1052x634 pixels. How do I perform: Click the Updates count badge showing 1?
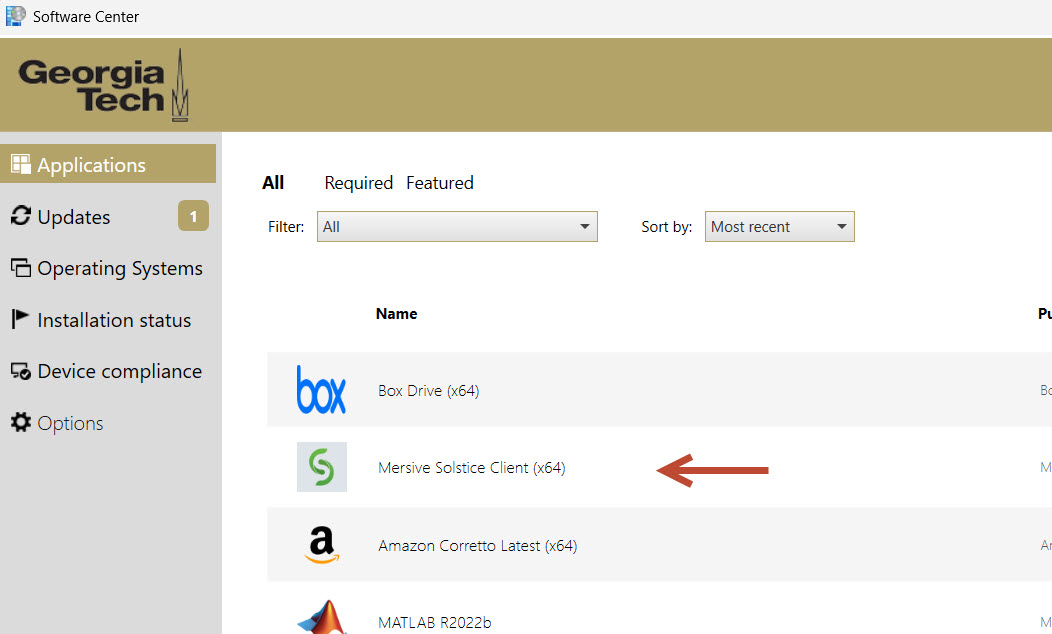pyautogui.click(x=193, y=216)
